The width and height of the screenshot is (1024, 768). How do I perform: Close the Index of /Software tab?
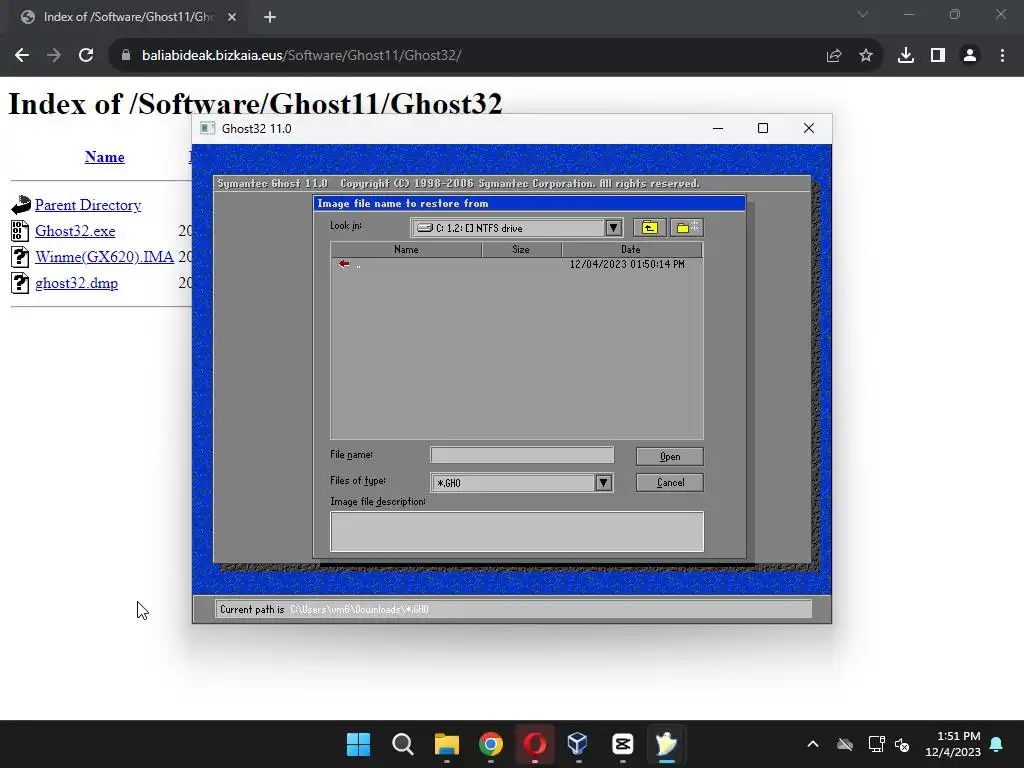[232, 17]
